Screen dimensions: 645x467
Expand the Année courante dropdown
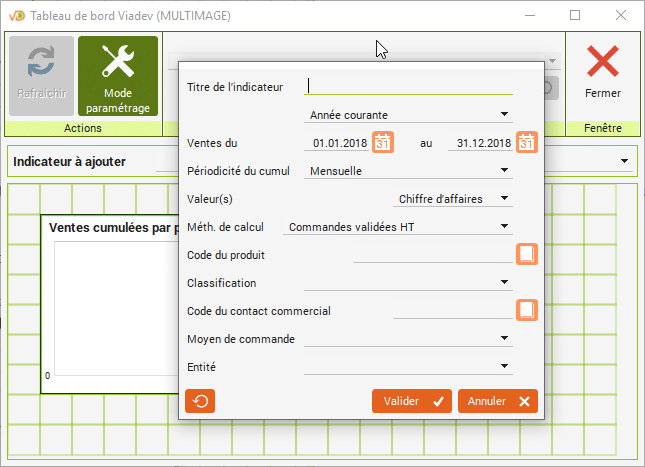click(505, 115)
